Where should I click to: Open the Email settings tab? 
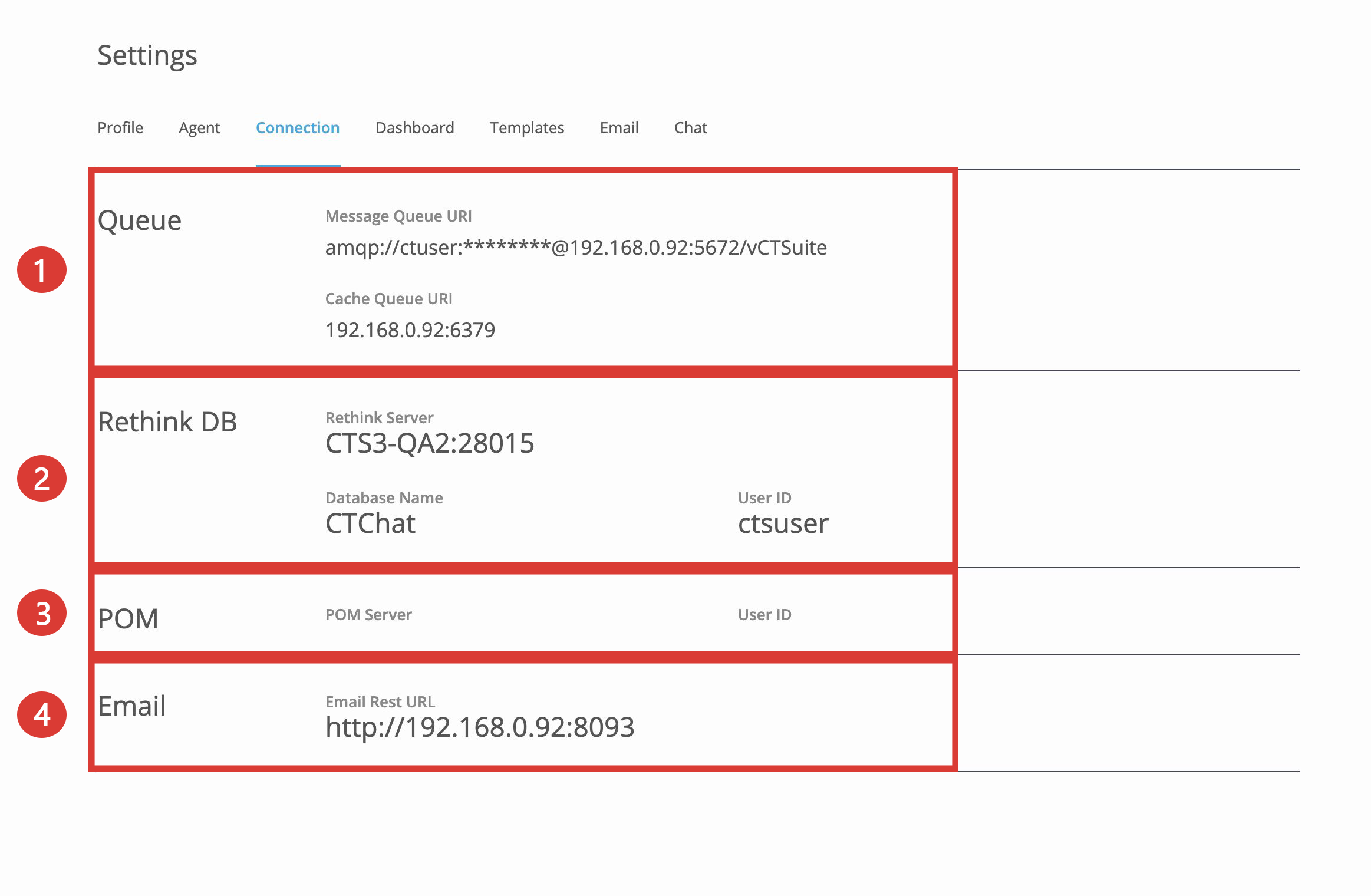(x=619, y=128)
